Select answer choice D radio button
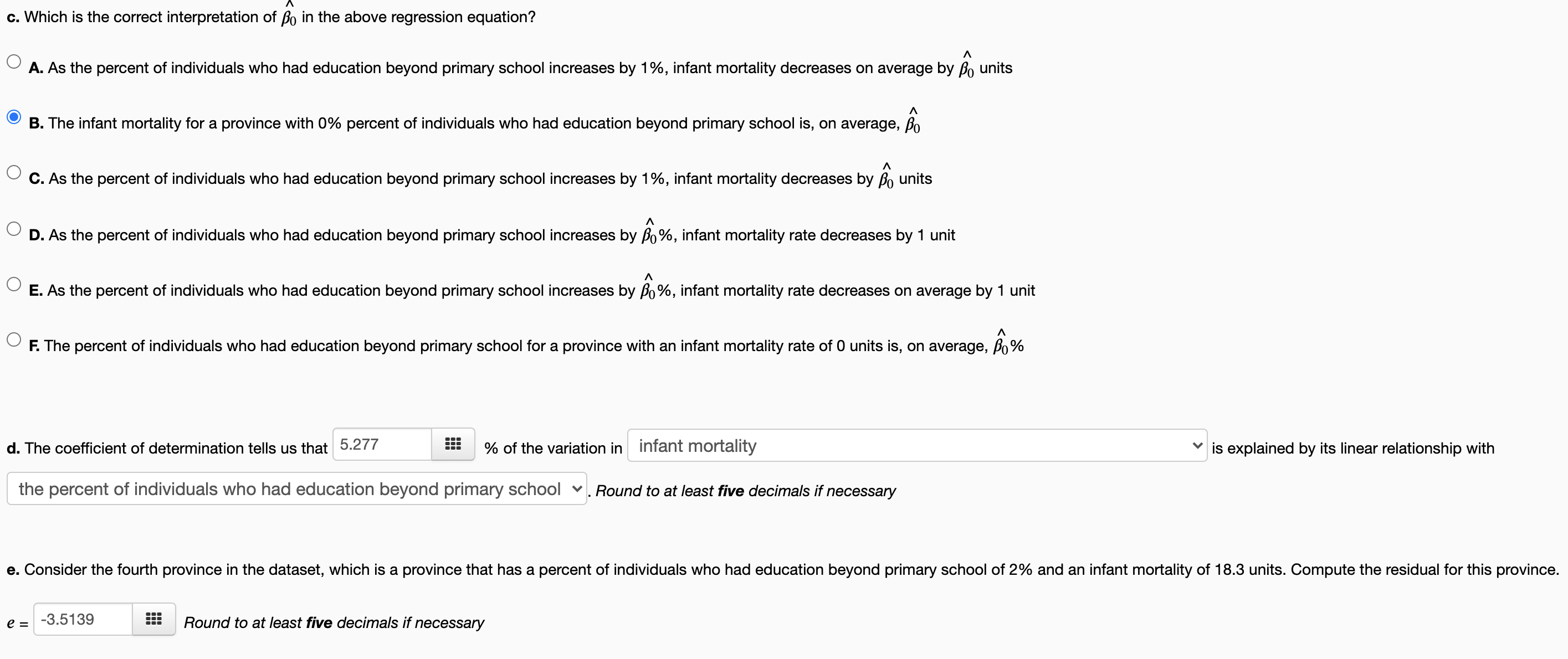The height and width of the screenshot is (659, 1568). coord(13,228)
